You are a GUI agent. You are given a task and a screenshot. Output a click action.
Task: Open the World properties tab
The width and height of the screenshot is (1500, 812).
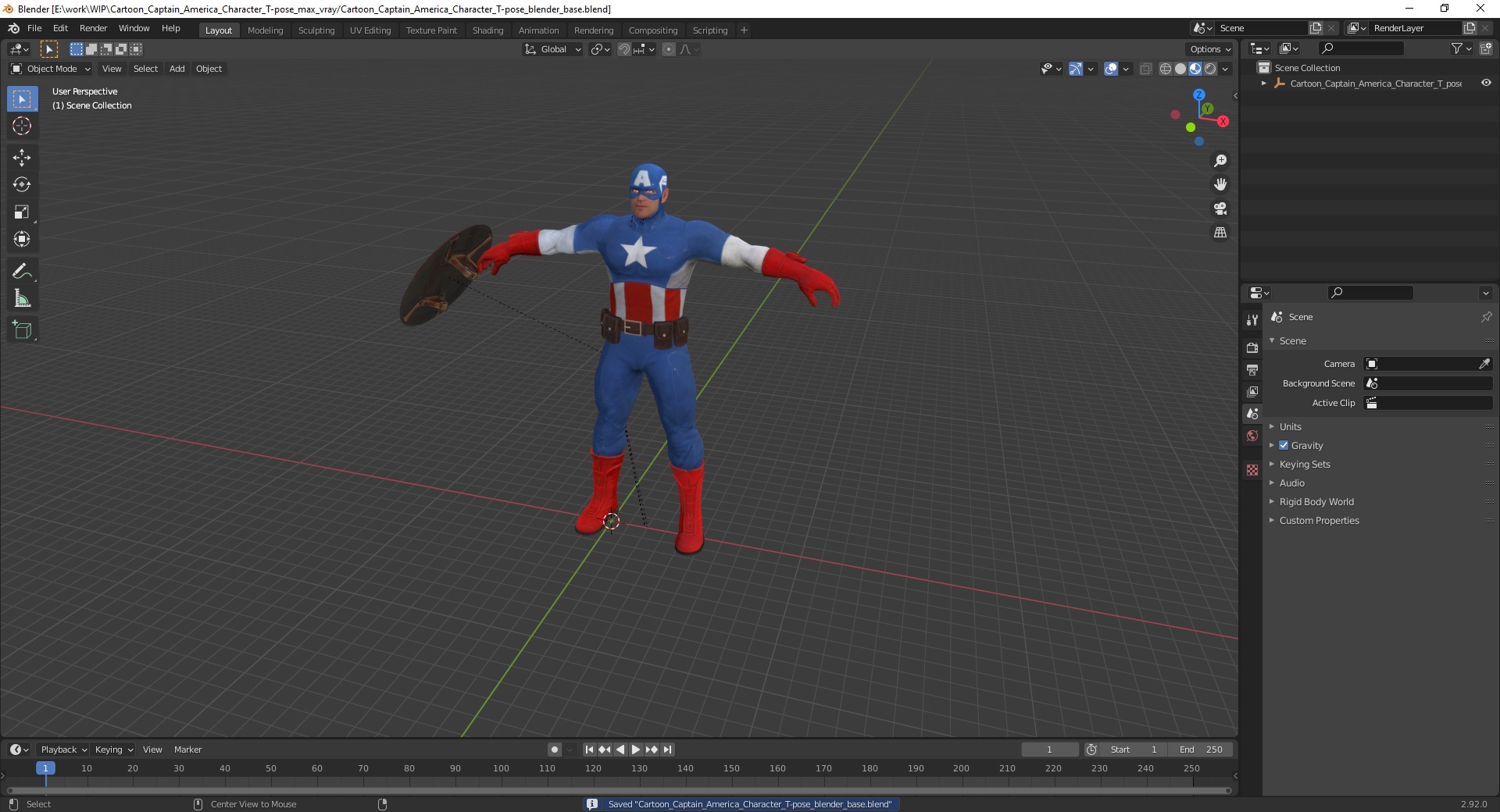(x=1252, y=436)
